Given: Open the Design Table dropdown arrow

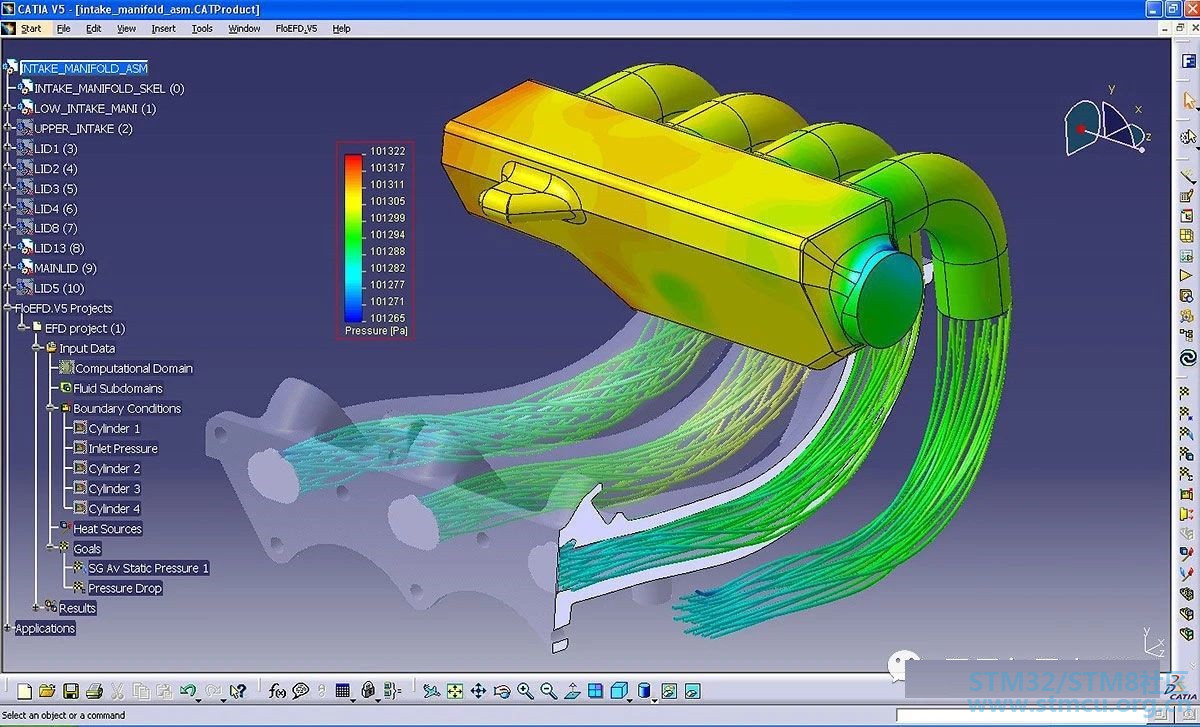Looking at the screenshot, I should 353,699.
